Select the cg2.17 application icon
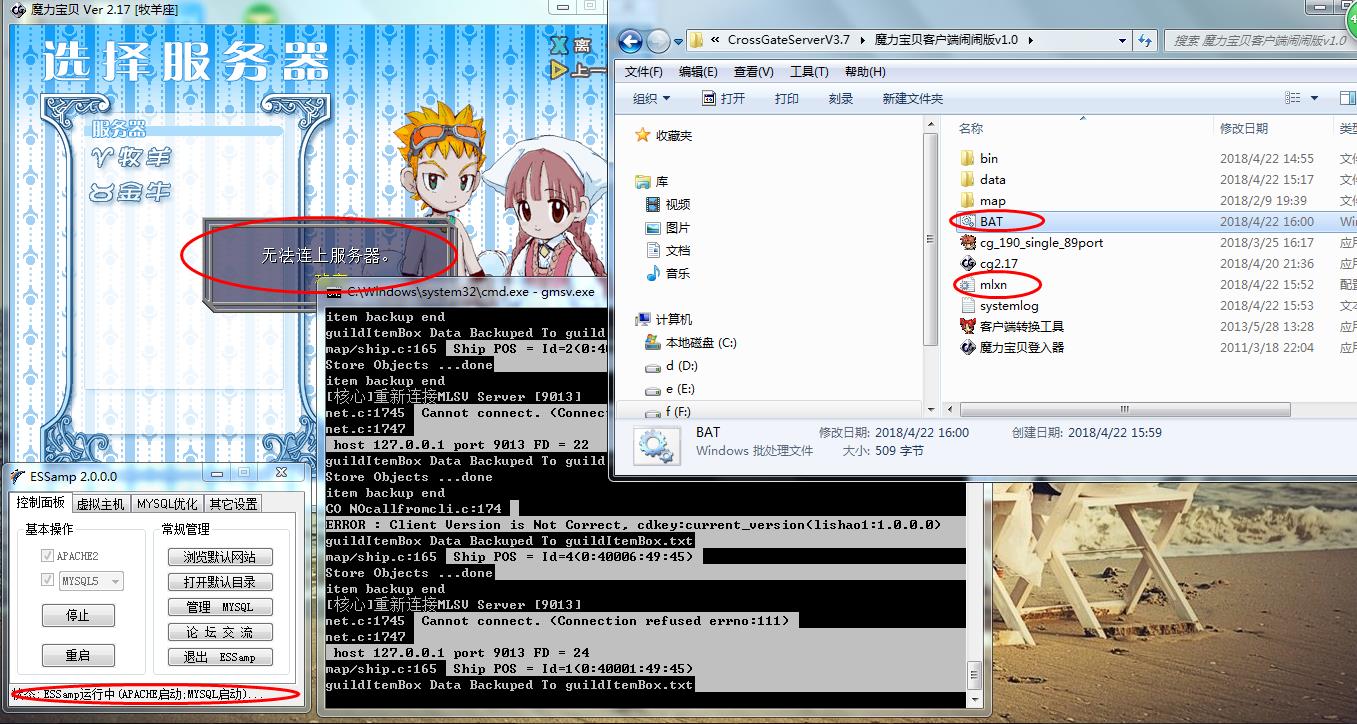This screenshot has width=1357, height=724. (967, 263)
